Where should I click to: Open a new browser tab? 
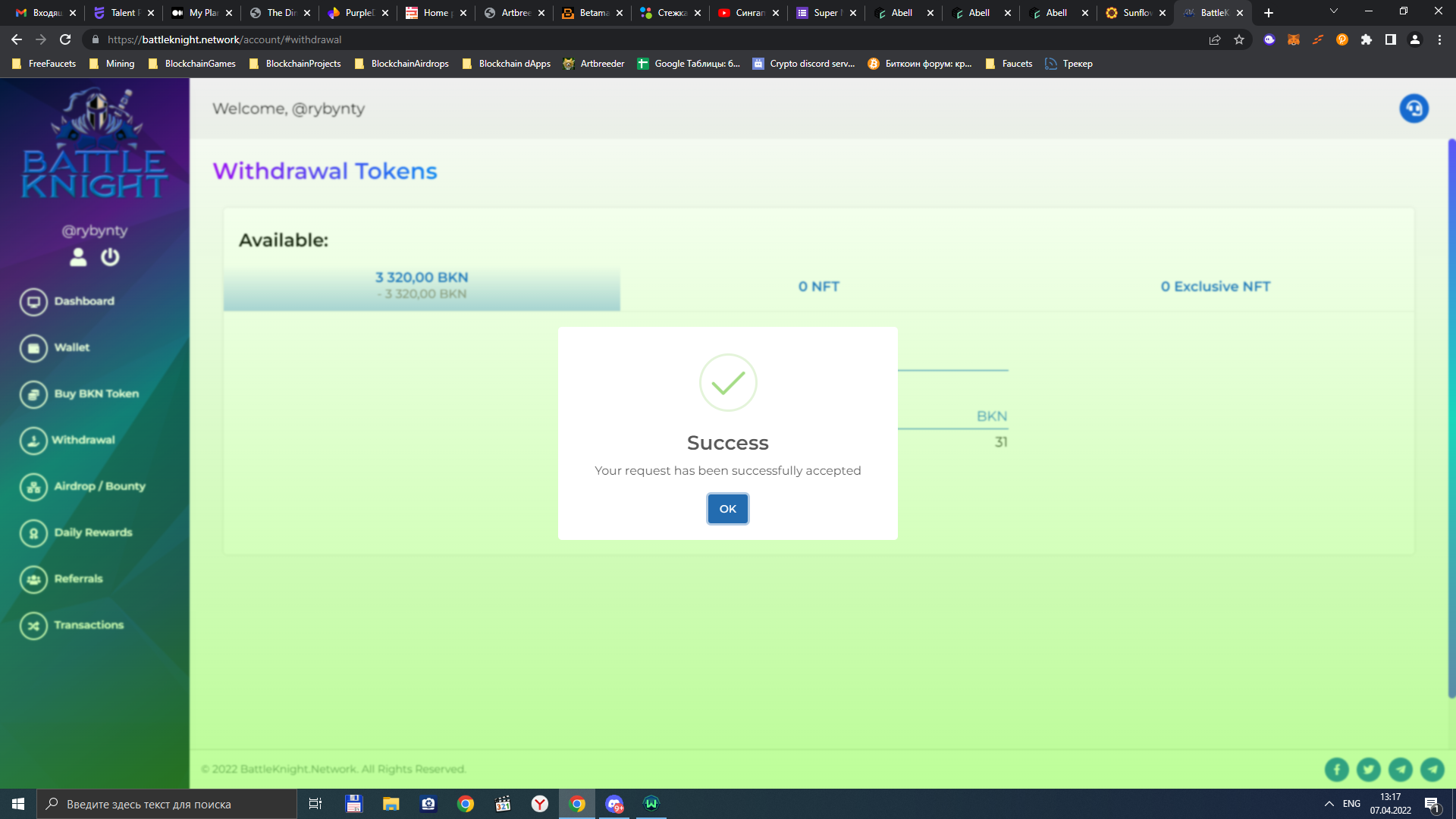[x=1269, y=13]
